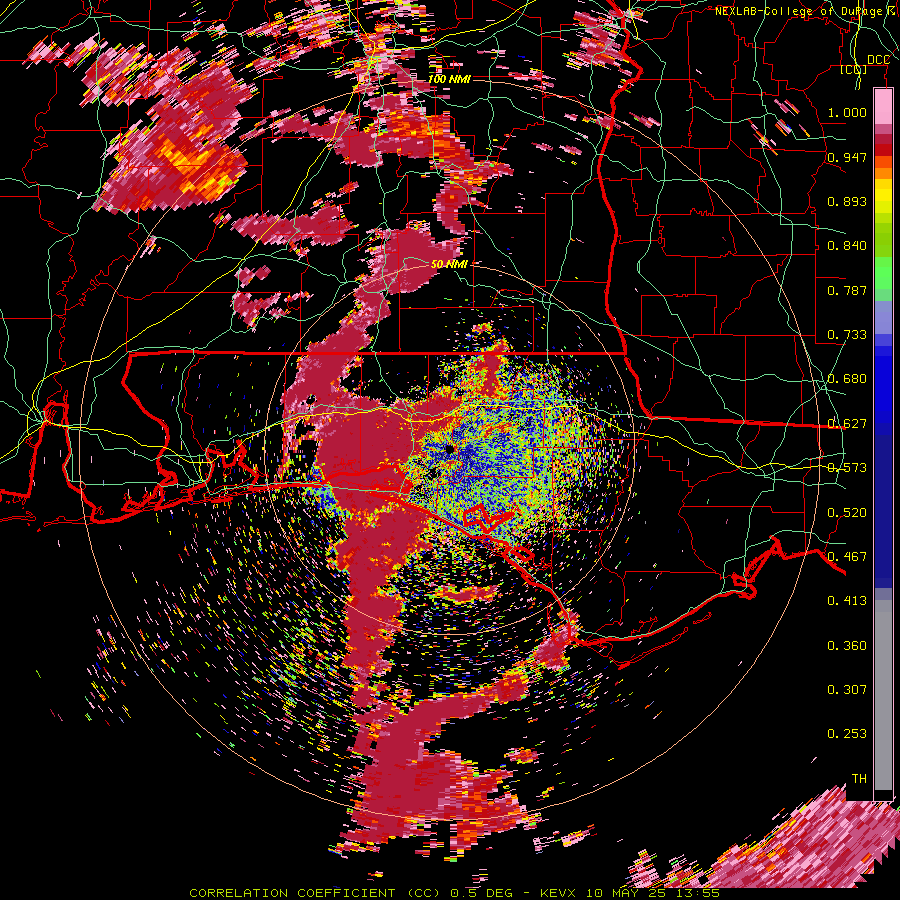Click the 10 MAY 25 date text
This screenshot has height=900, width=900.
(626, 893)
